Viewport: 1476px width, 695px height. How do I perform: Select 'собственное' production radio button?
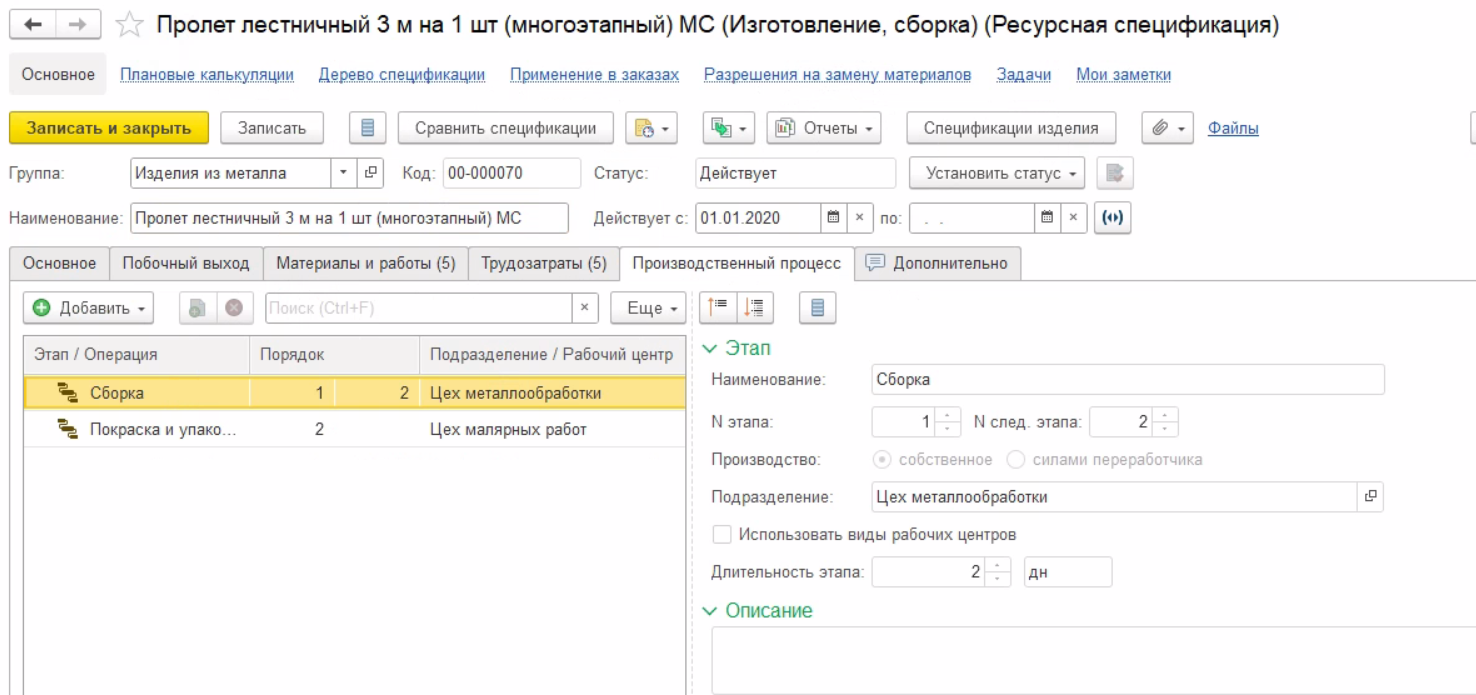coord(882,460)
